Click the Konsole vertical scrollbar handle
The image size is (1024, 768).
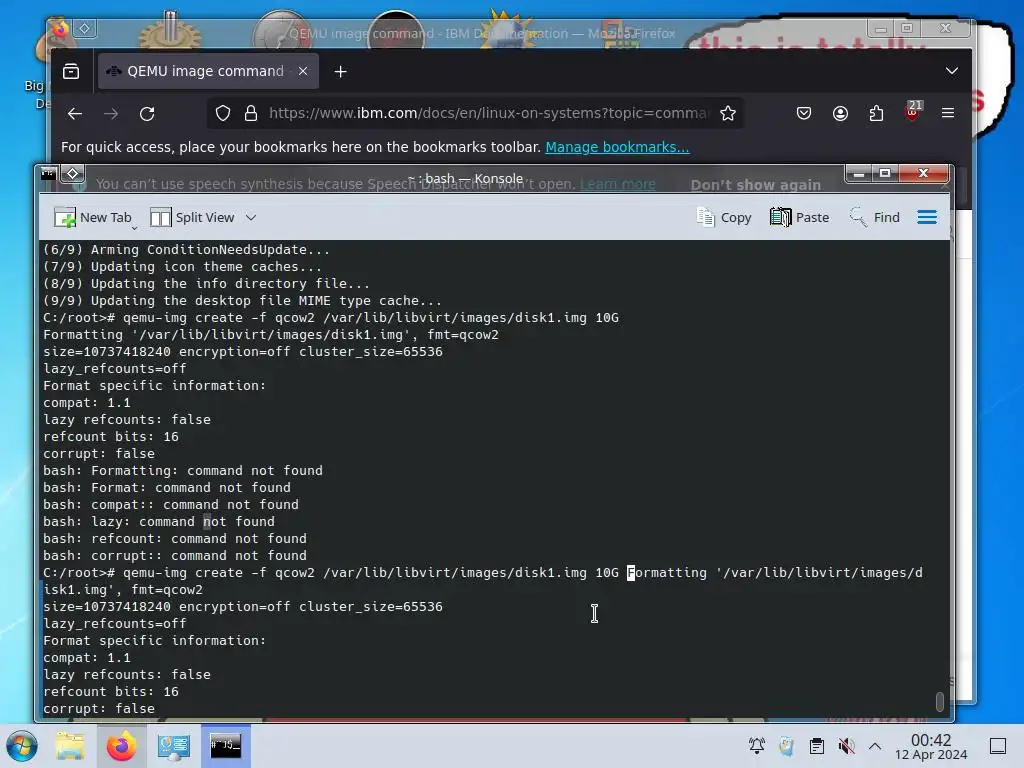pyautogui.click(x=939, y=701)
